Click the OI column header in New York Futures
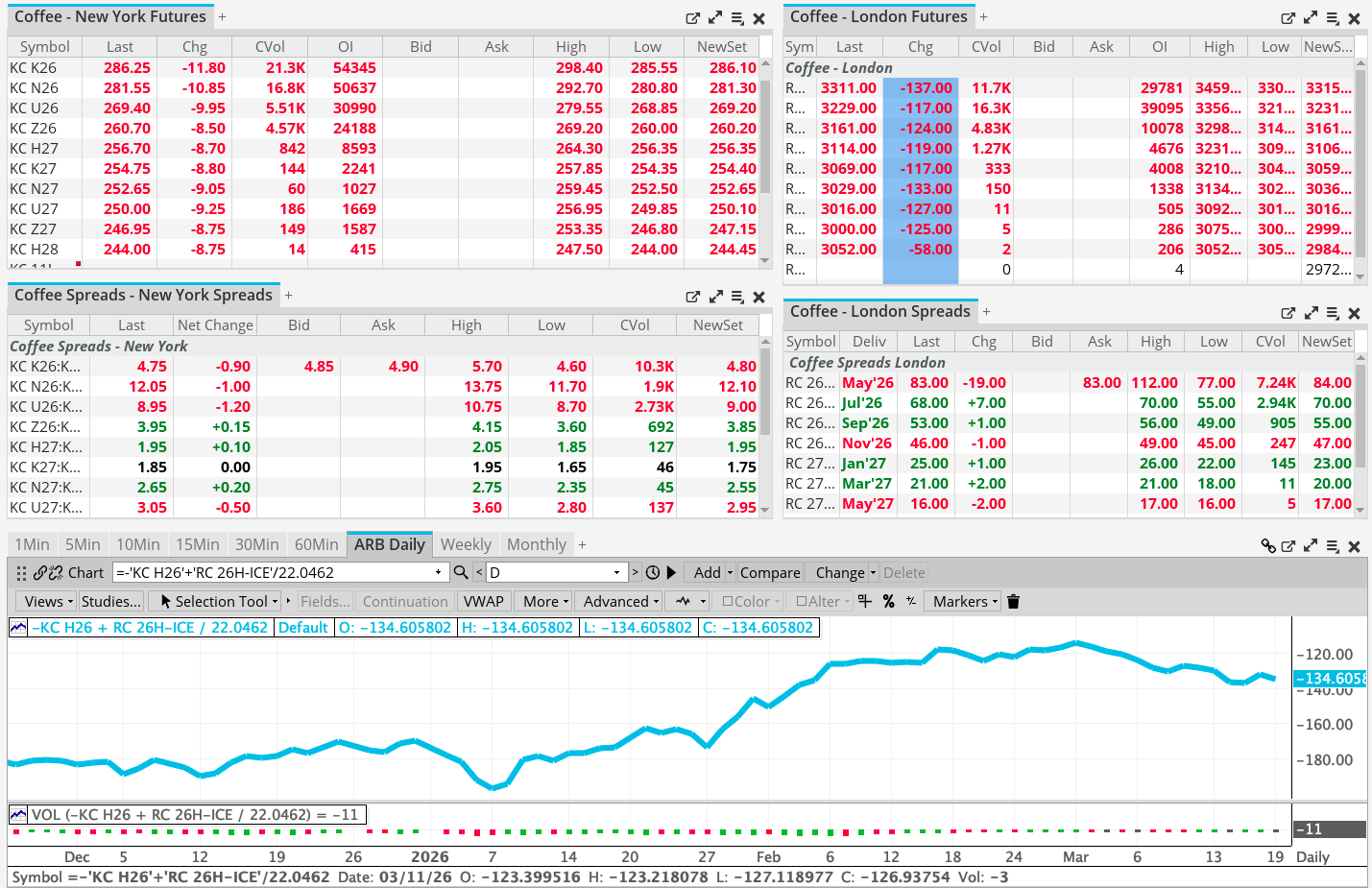 [x=346, y=46]
